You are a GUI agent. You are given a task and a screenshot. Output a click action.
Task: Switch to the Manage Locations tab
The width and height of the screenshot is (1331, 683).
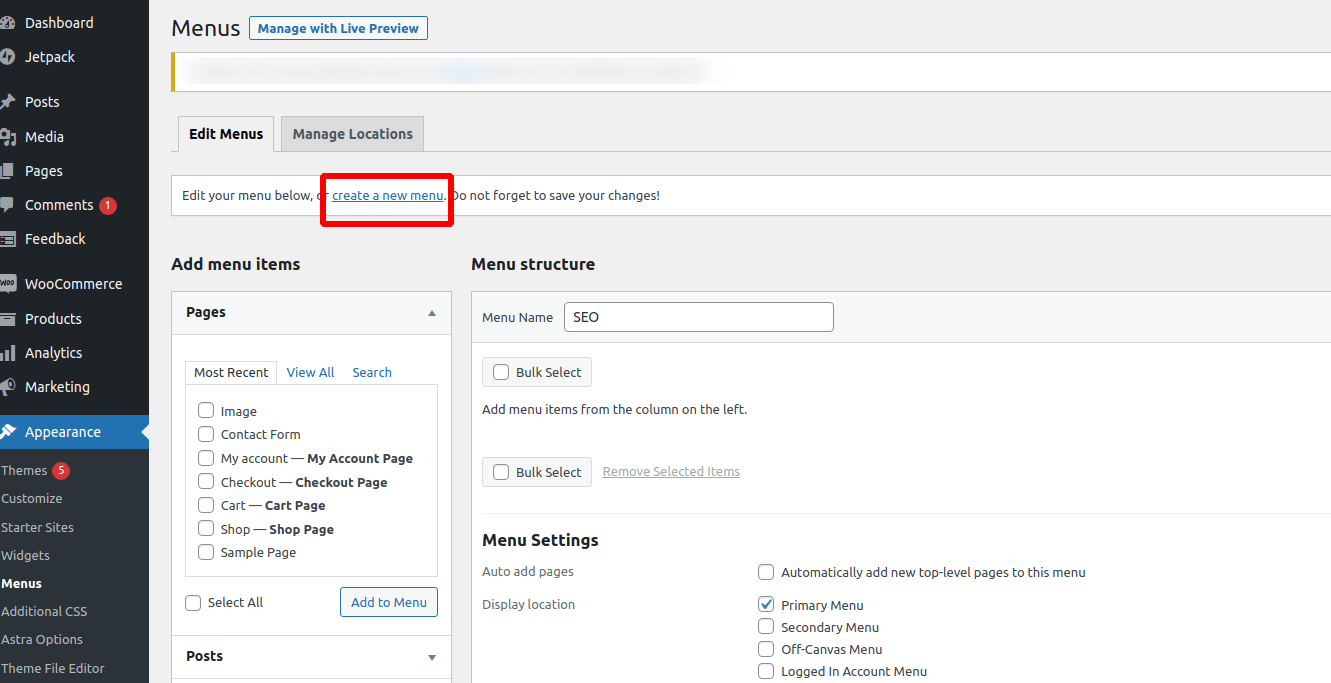pyautogui.click(x=353, y=134)
